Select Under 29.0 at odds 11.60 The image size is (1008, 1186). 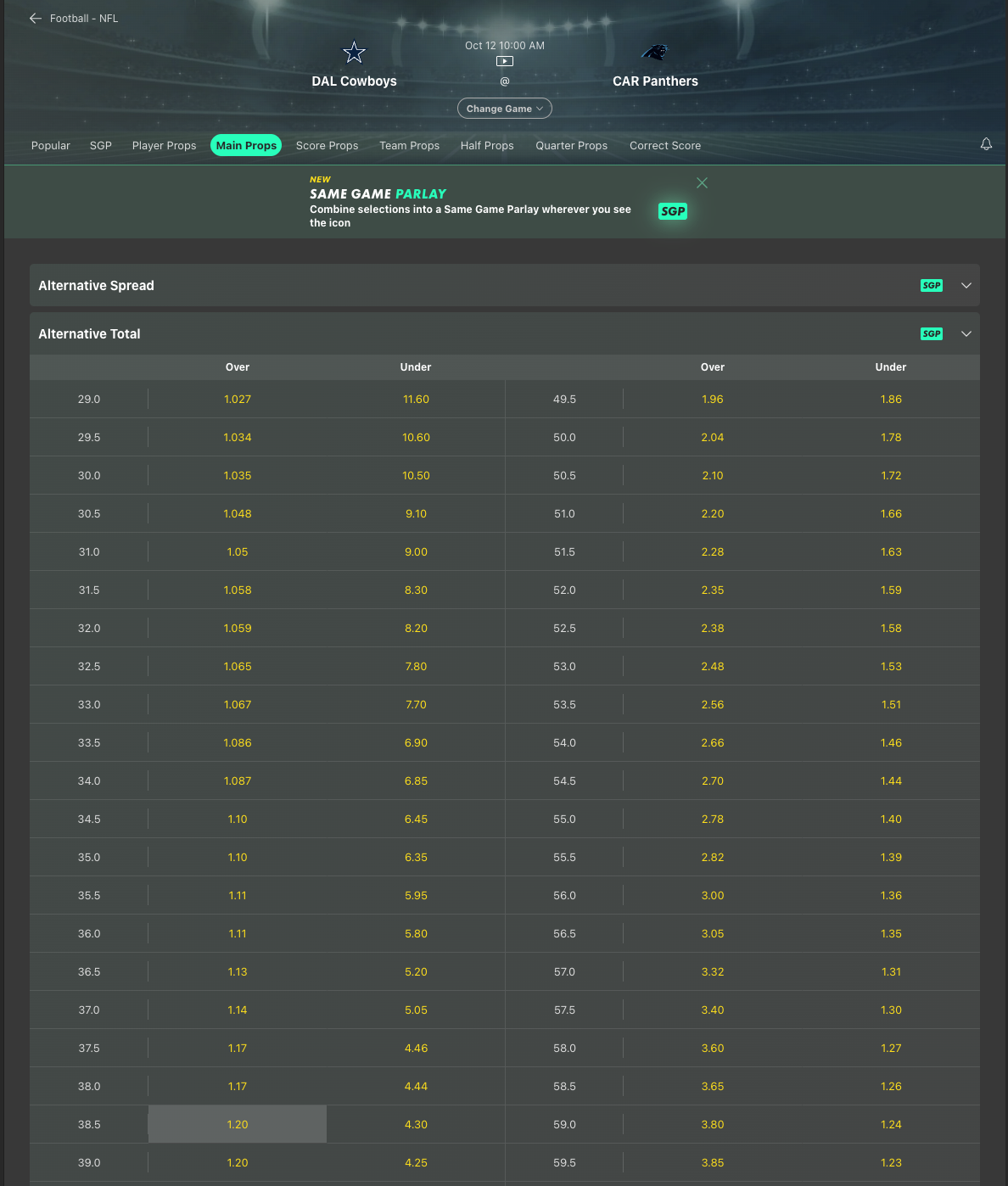point(416,399)
